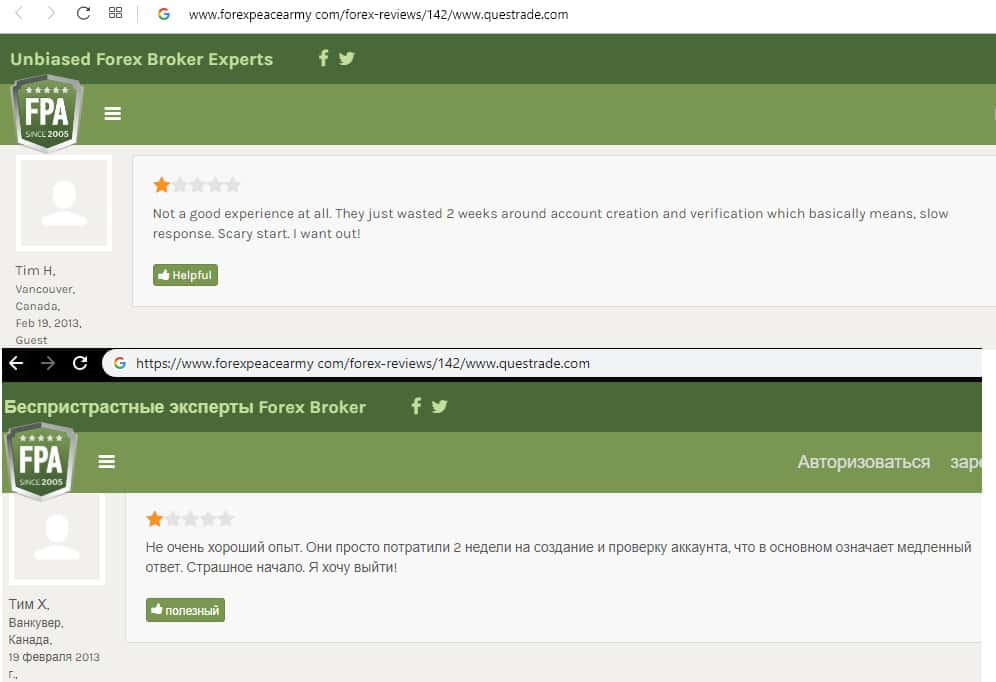
Task: Click the lower browser https URL field
Action: coord(542,363)
